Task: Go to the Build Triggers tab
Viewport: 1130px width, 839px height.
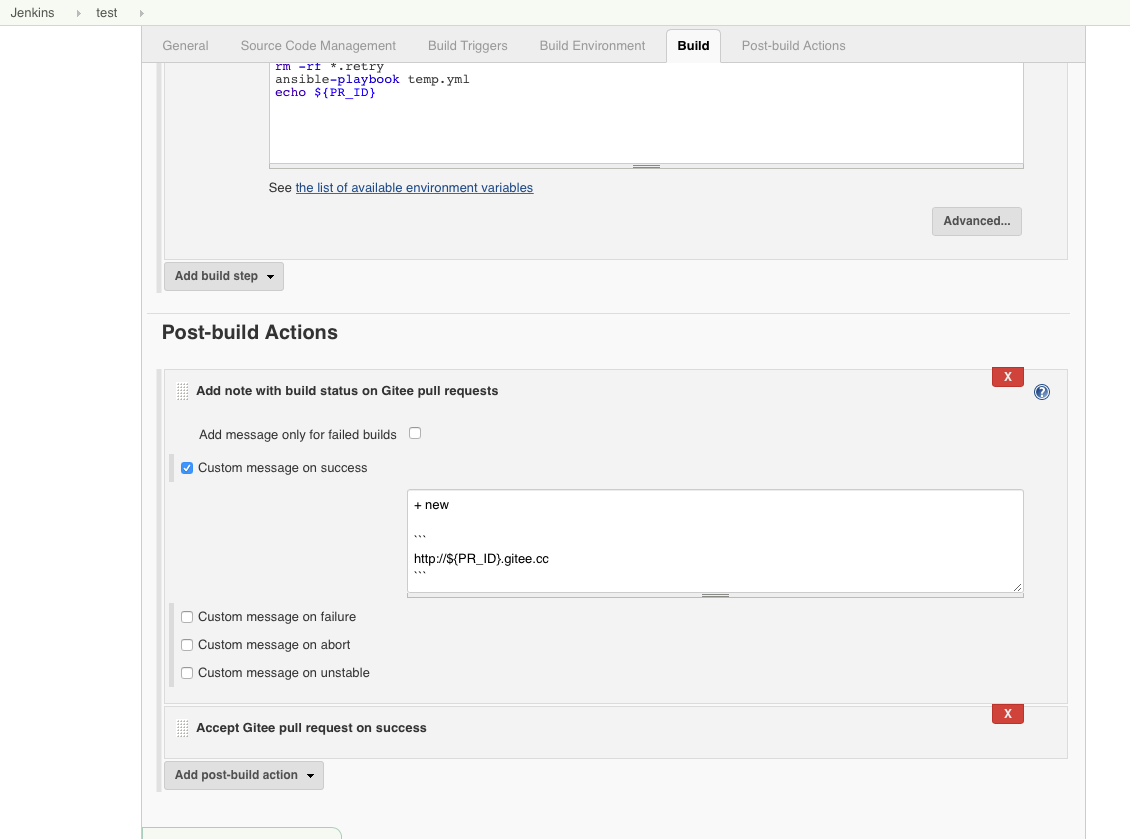Action: [x=468, y=45]
